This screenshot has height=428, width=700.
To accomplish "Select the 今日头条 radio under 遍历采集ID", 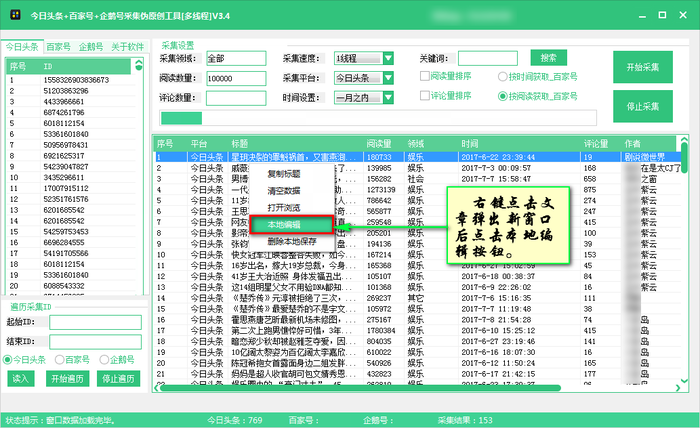I will click(x=8, y=360).
